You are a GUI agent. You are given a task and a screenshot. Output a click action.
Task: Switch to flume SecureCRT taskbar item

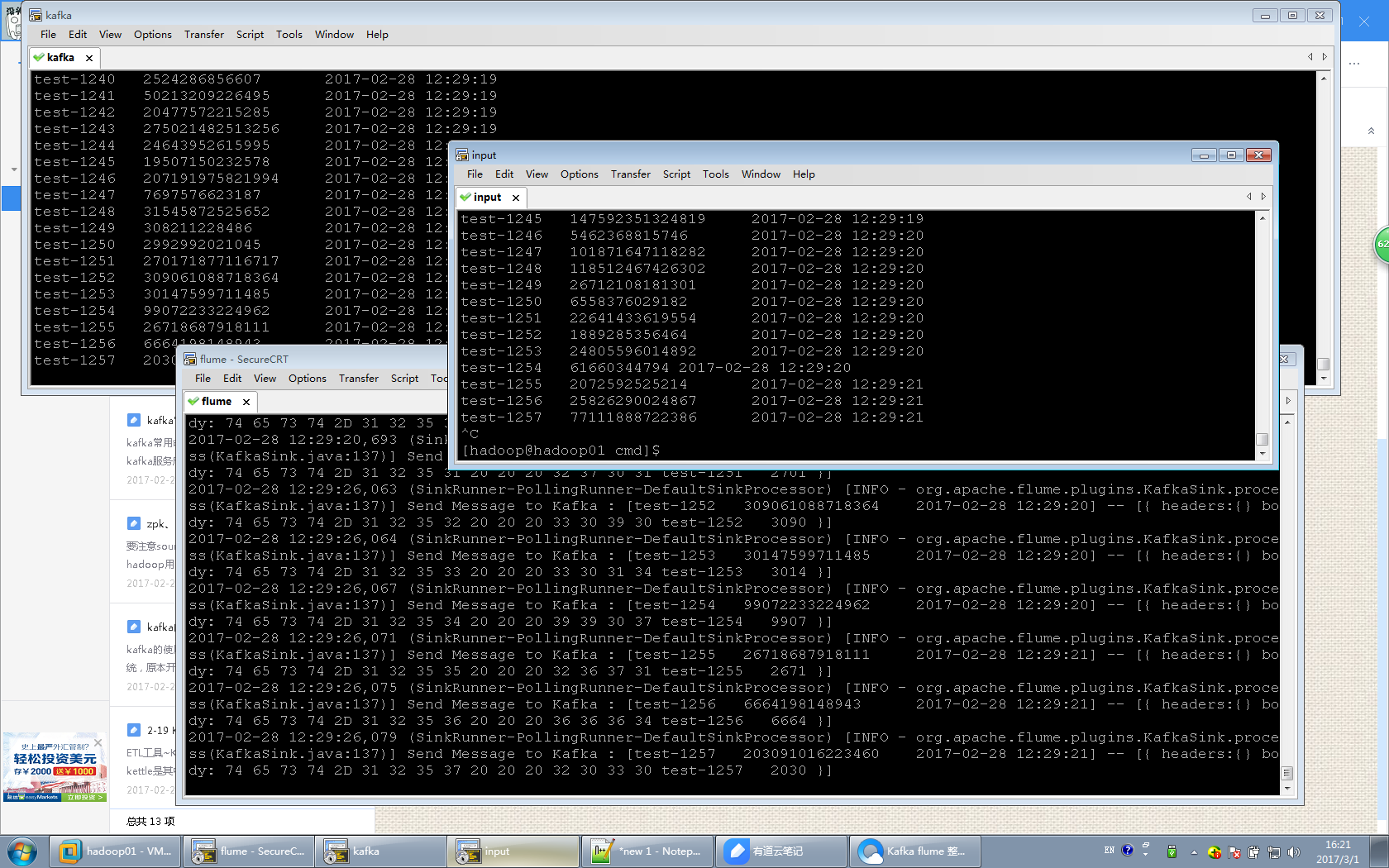[x=248, y=851]
